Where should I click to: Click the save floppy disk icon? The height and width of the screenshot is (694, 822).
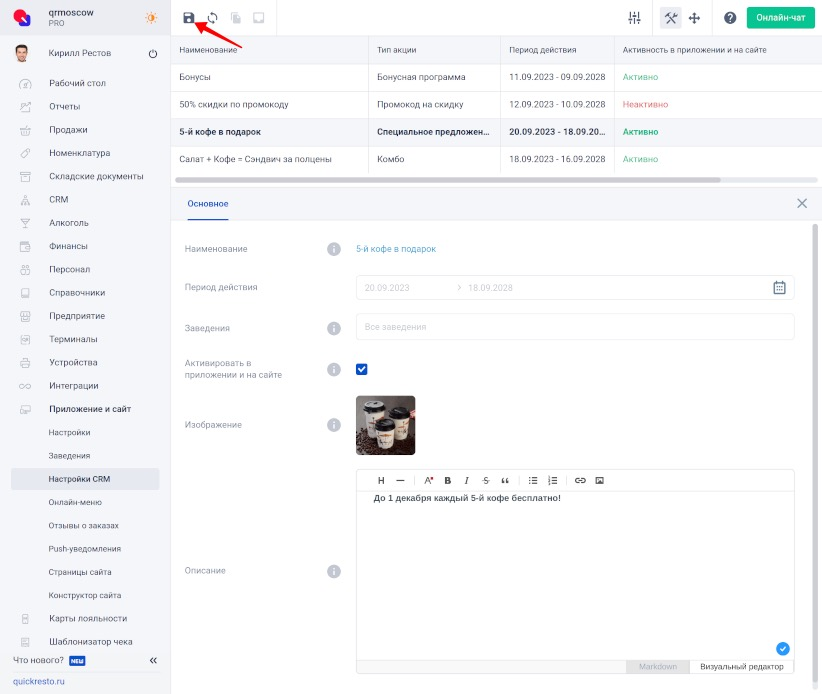(189, 18)
